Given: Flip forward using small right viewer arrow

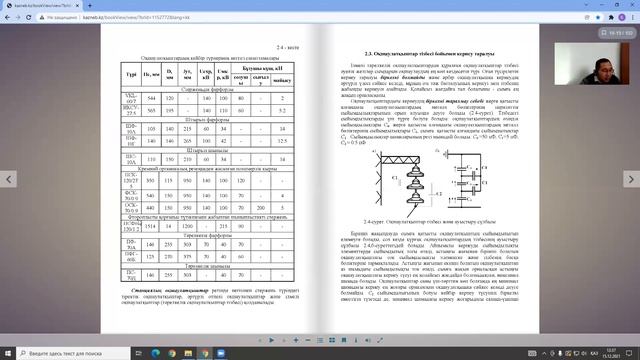Looking at the screenshot, I should tap(284, 340).
